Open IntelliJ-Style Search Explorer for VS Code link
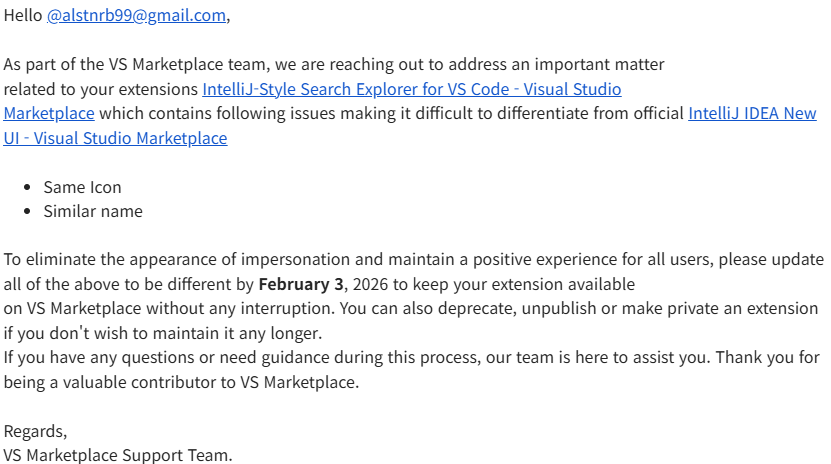The height and width of the screenshot is (464, 831). point(411,89)
